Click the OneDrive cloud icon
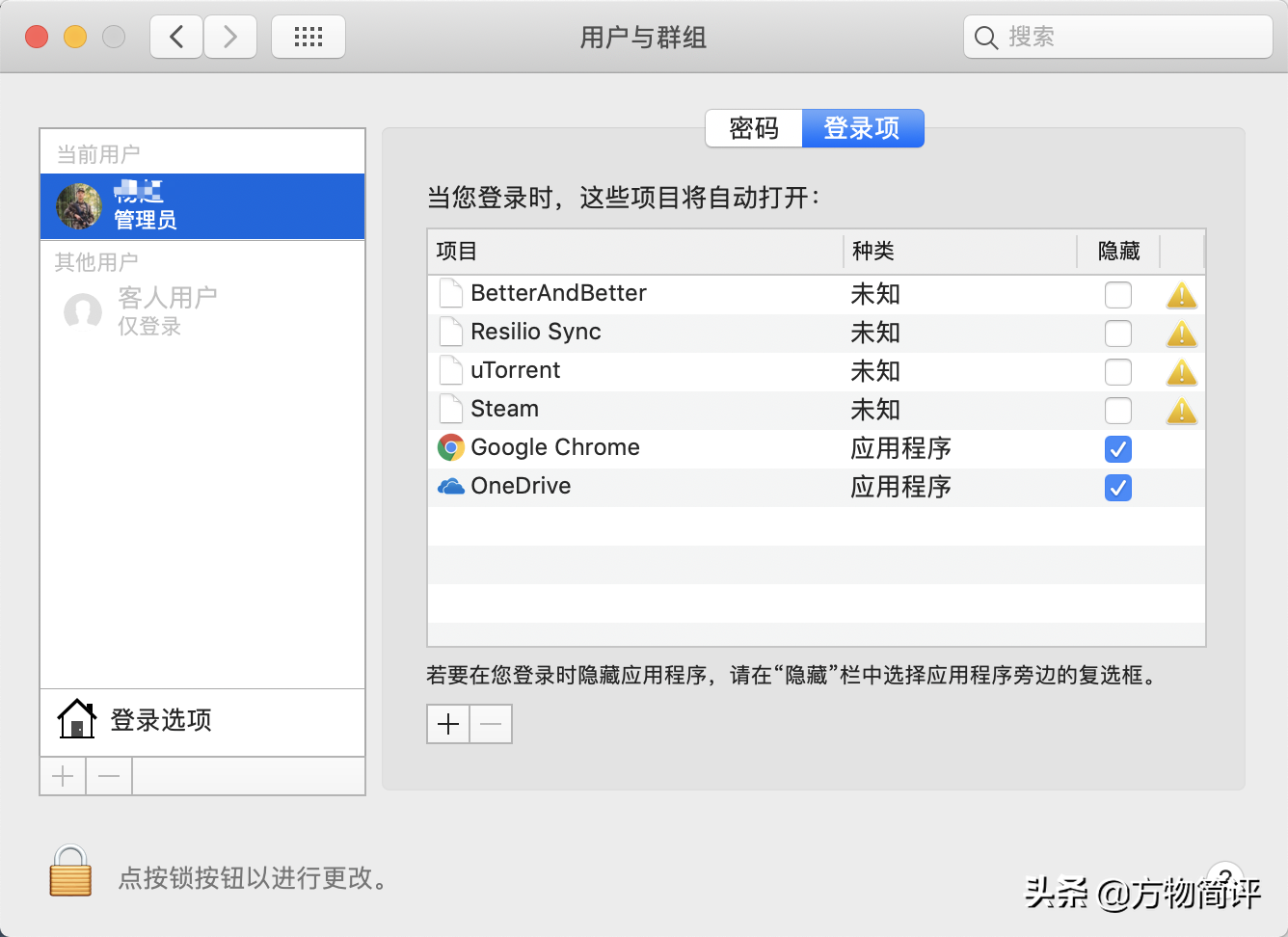 tap(450, 486)
